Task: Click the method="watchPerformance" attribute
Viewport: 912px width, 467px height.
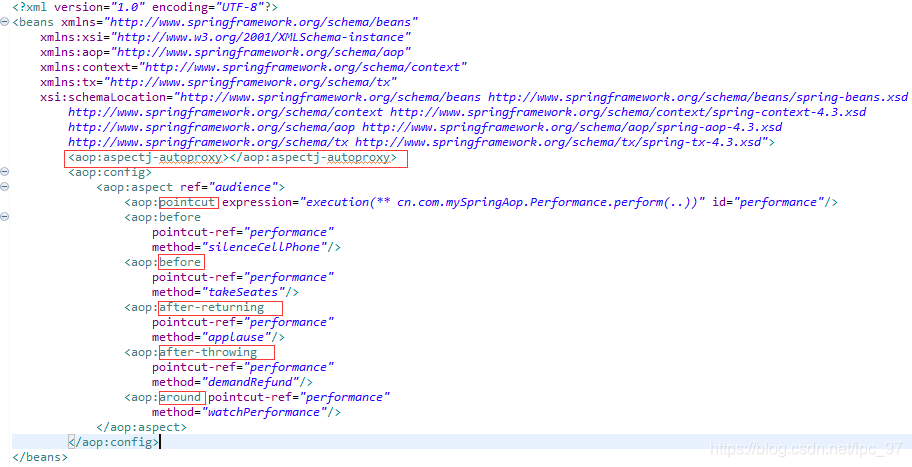Action: point(240,412)
